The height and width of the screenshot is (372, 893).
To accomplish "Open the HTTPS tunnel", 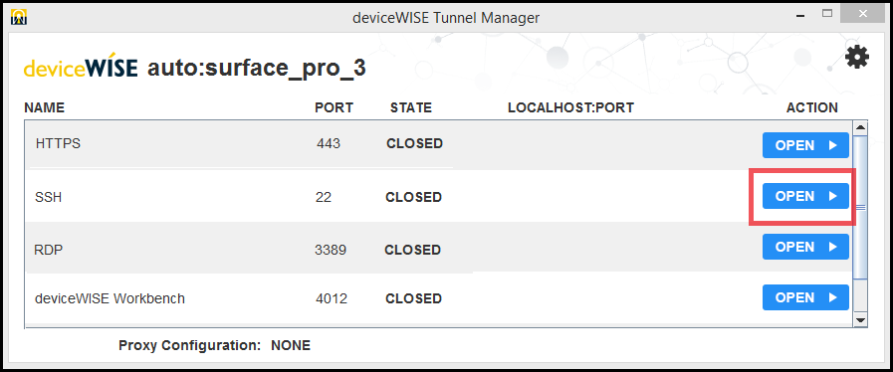I will point(805,145).
